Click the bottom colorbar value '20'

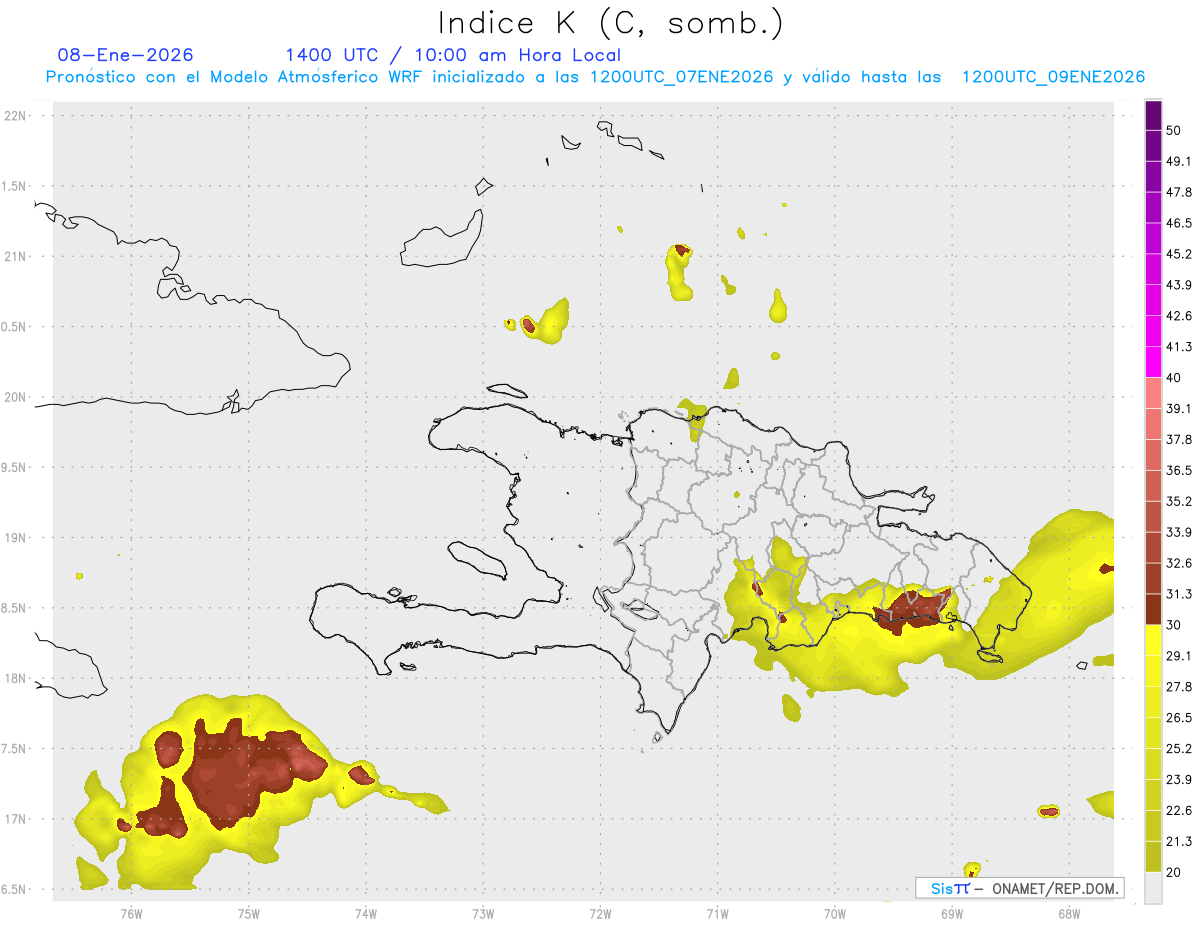tap(1174, 872)
